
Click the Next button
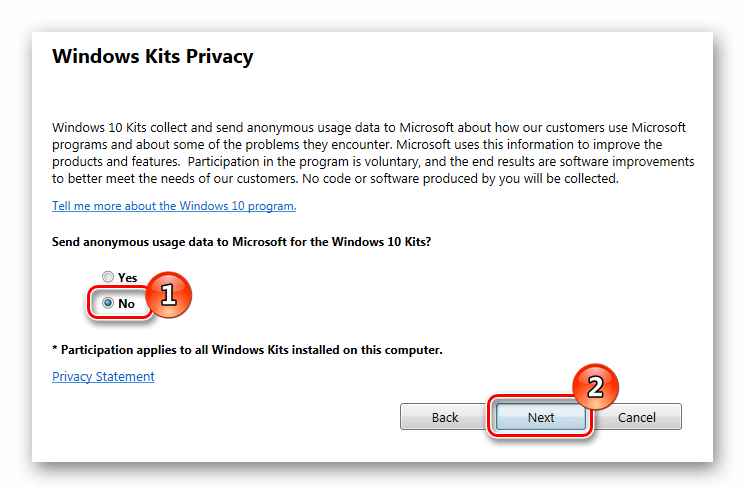pos(541,417)
